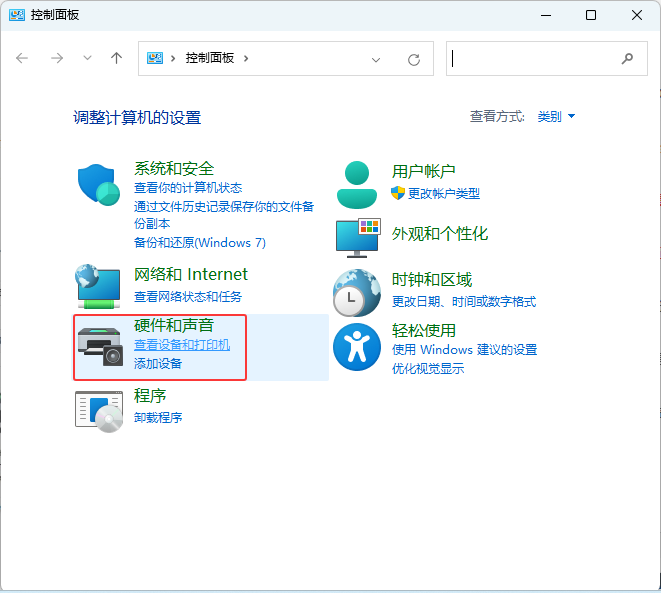The height and width of the screenshot is (593, 661).
Task: Open 系统和安全 category
Action: tap(174, 169)
